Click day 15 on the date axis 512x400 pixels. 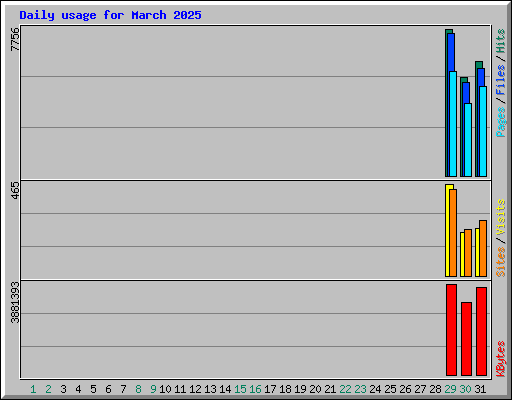click(240, 389)
